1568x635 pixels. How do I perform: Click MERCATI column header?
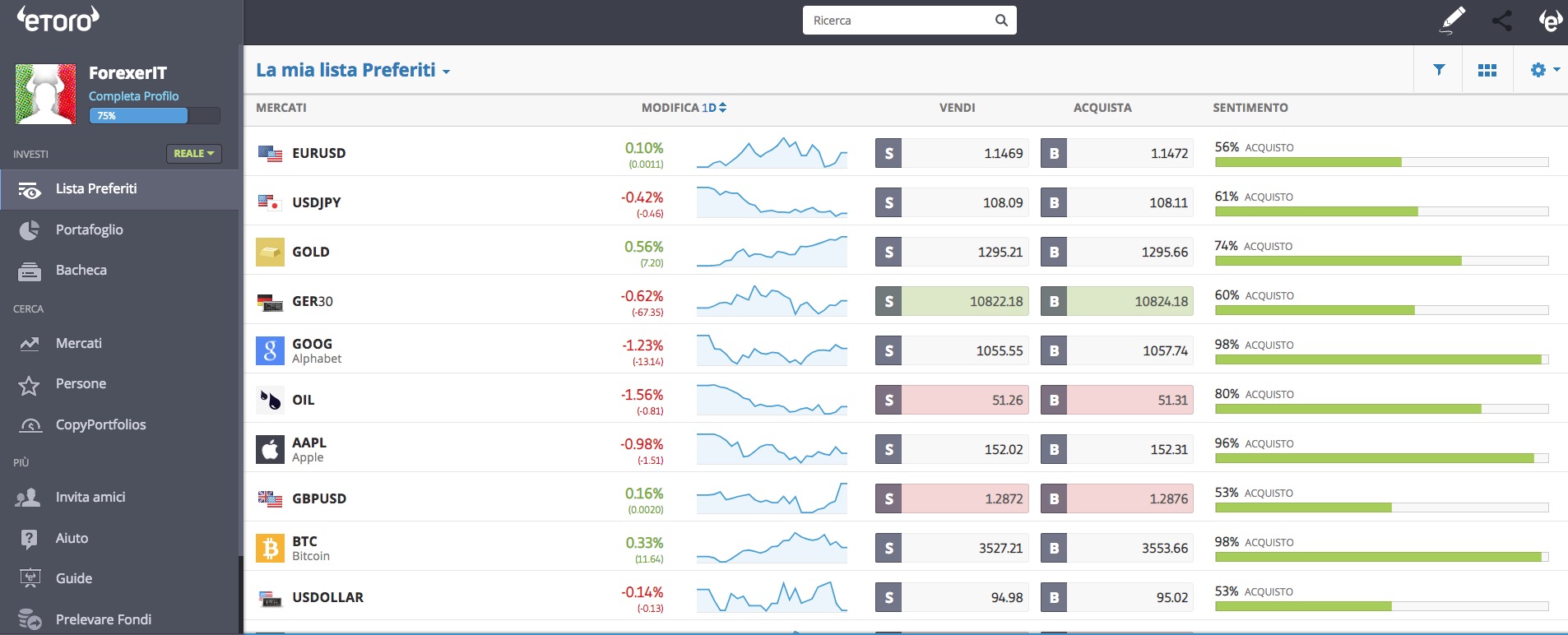tap(281, 108)
